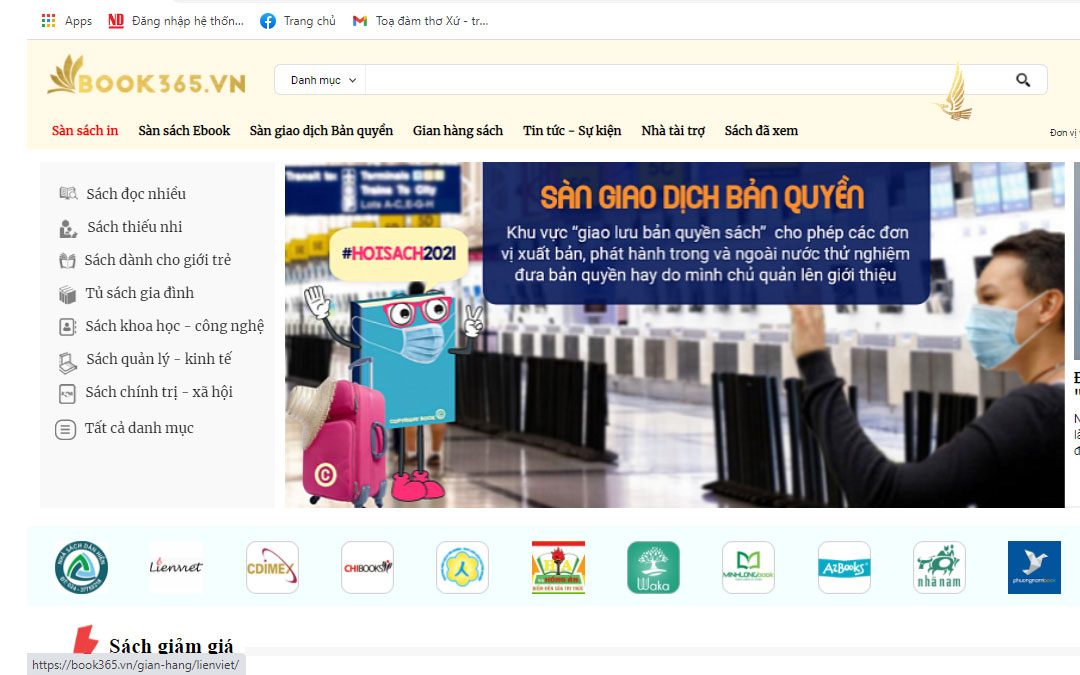The width and height of the screenshot is (1080, 675).
Task: Expand Tất cả danh mục list
Action: 138,428
